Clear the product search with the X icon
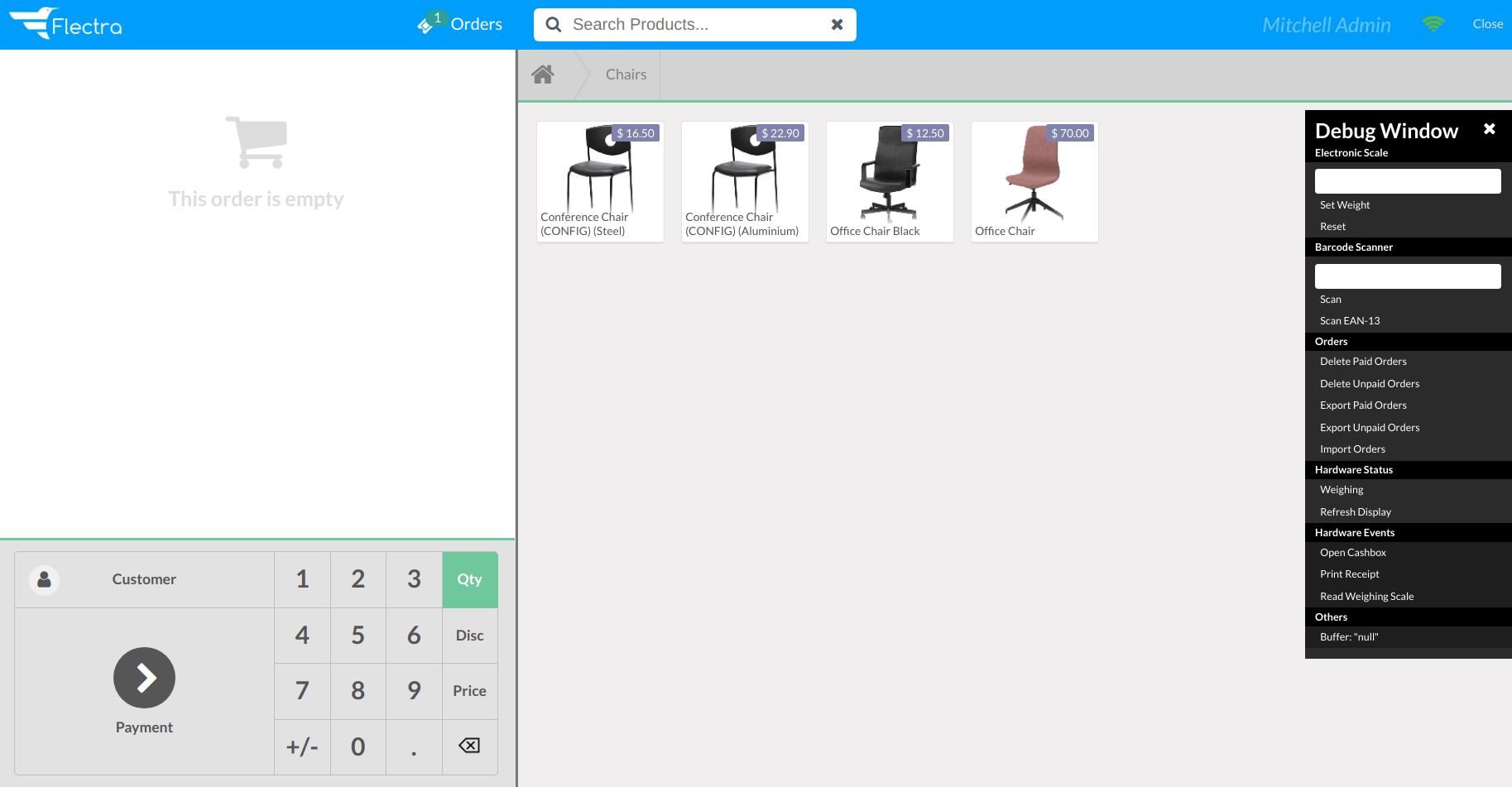The width and height of the screenshot is (1512, 787). 837,24
